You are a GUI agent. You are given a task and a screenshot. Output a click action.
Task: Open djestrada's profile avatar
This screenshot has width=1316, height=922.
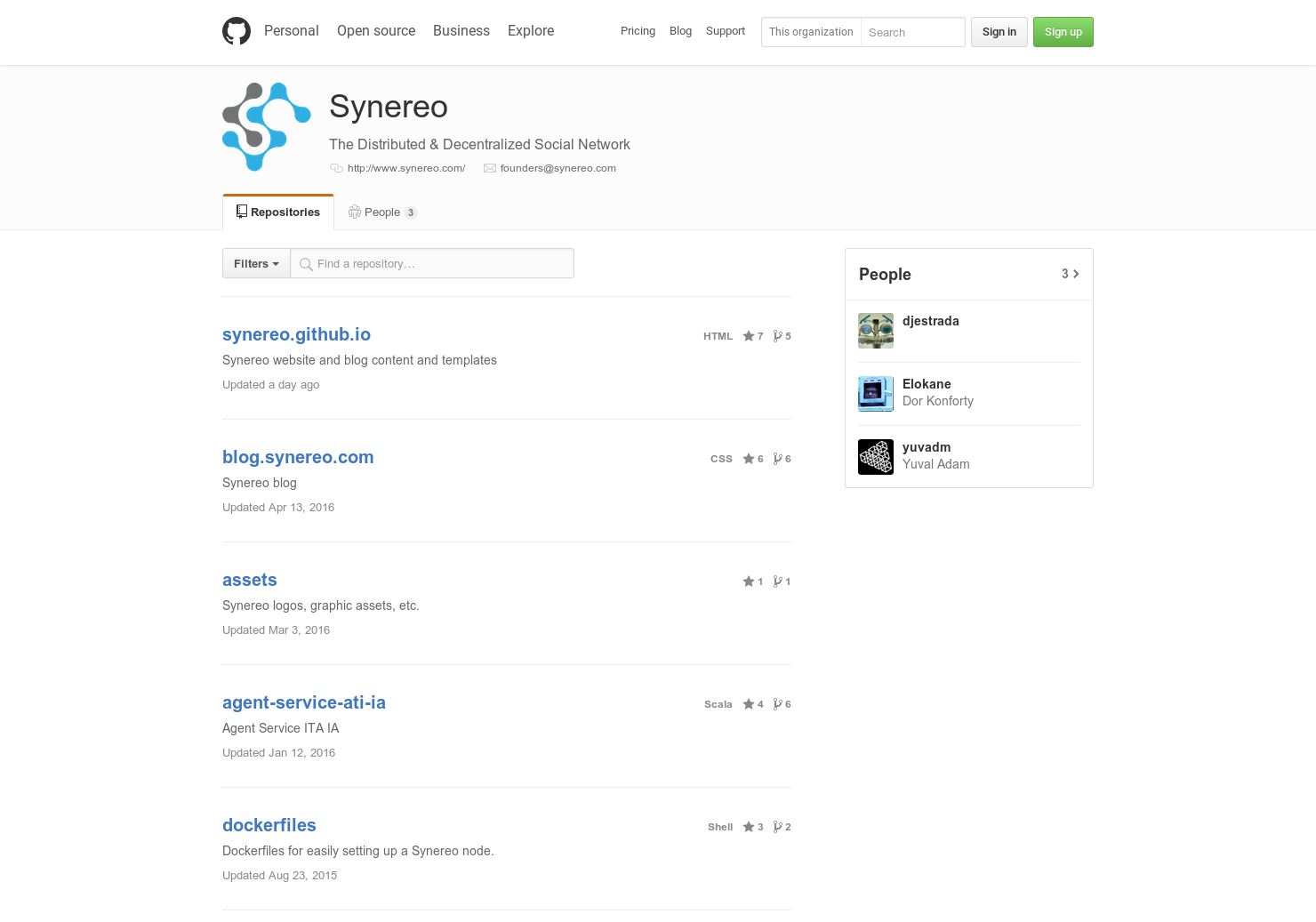pos(876,331)
